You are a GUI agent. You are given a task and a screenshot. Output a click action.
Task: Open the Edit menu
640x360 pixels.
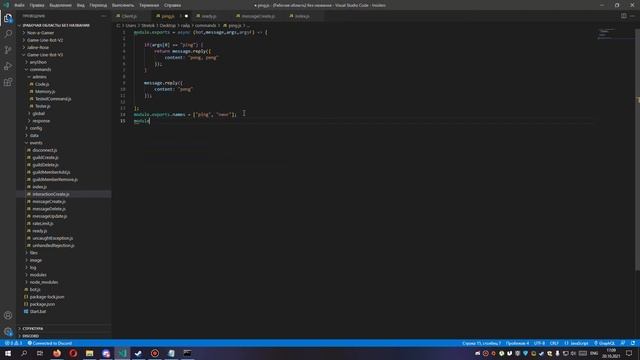[37, 5]
